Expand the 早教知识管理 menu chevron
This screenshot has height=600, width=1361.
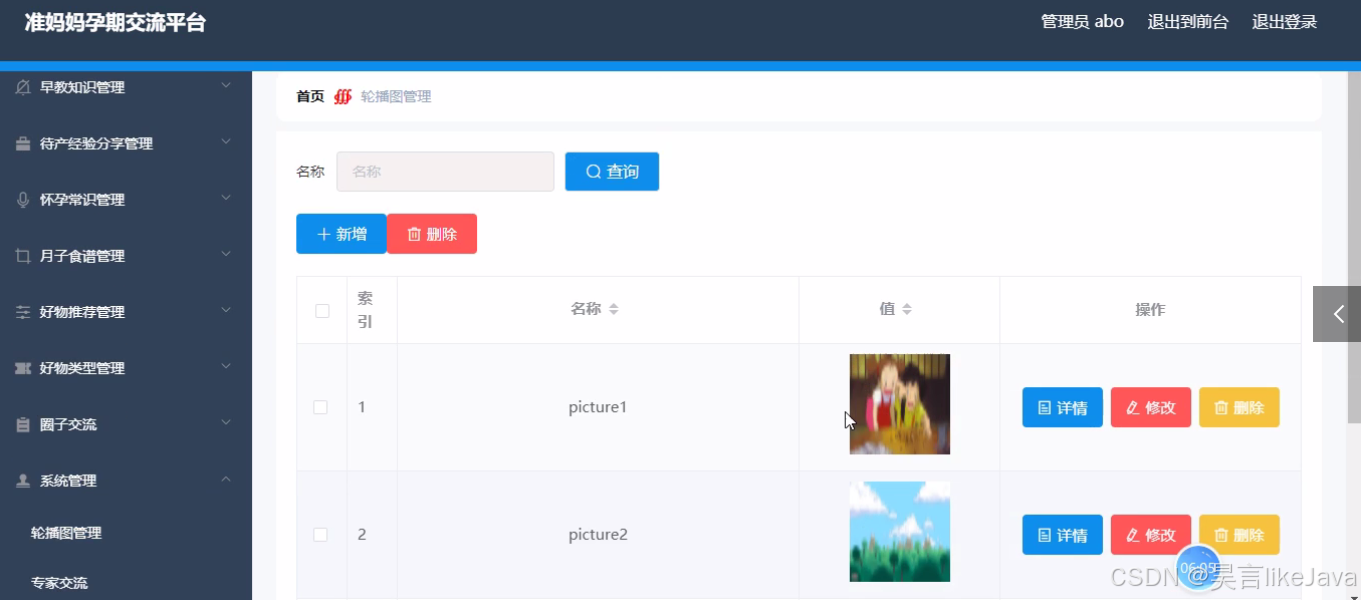click(x=226, y=86)
